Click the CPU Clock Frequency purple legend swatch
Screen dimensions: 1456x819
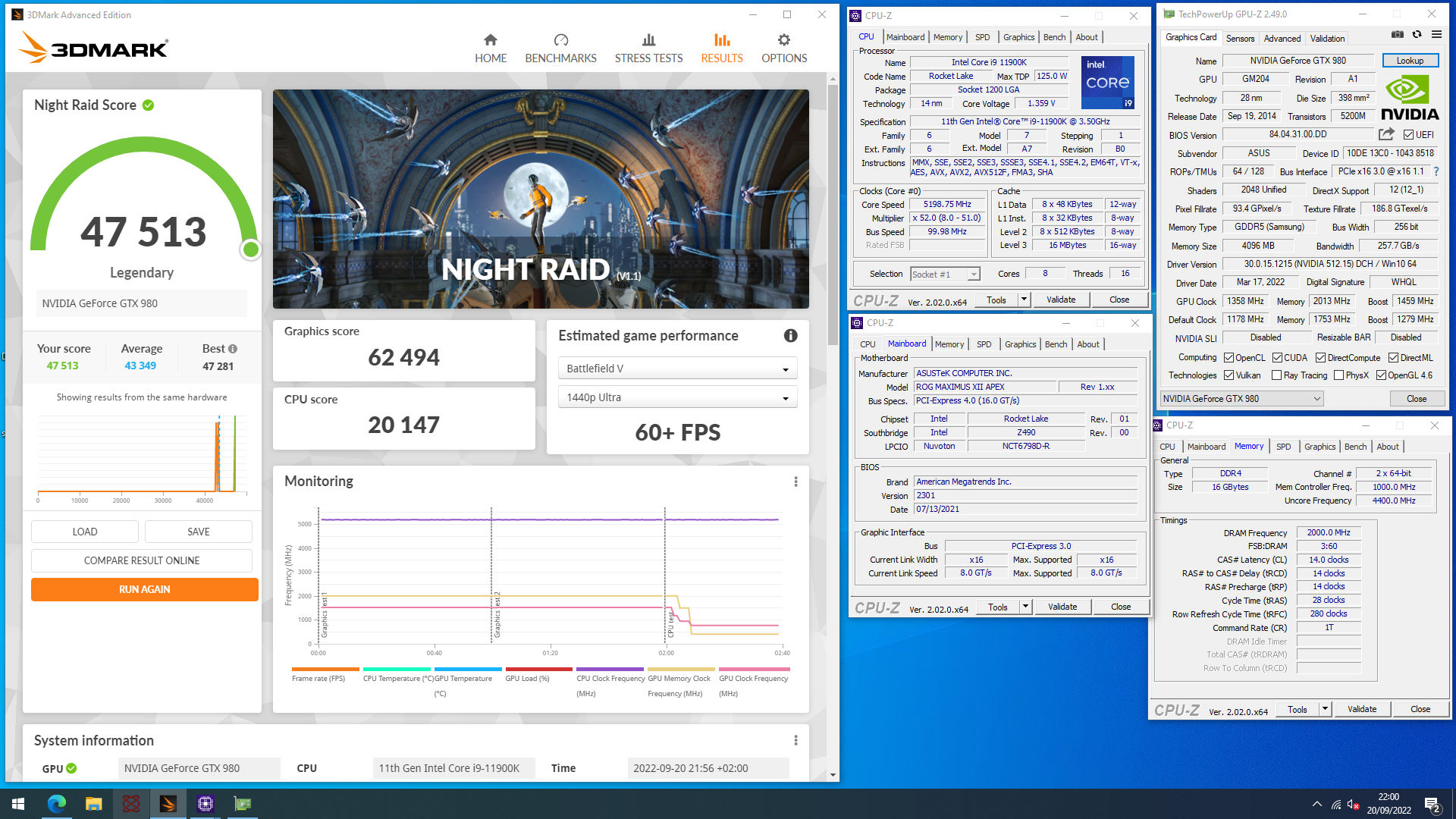(x=610, y=669)
